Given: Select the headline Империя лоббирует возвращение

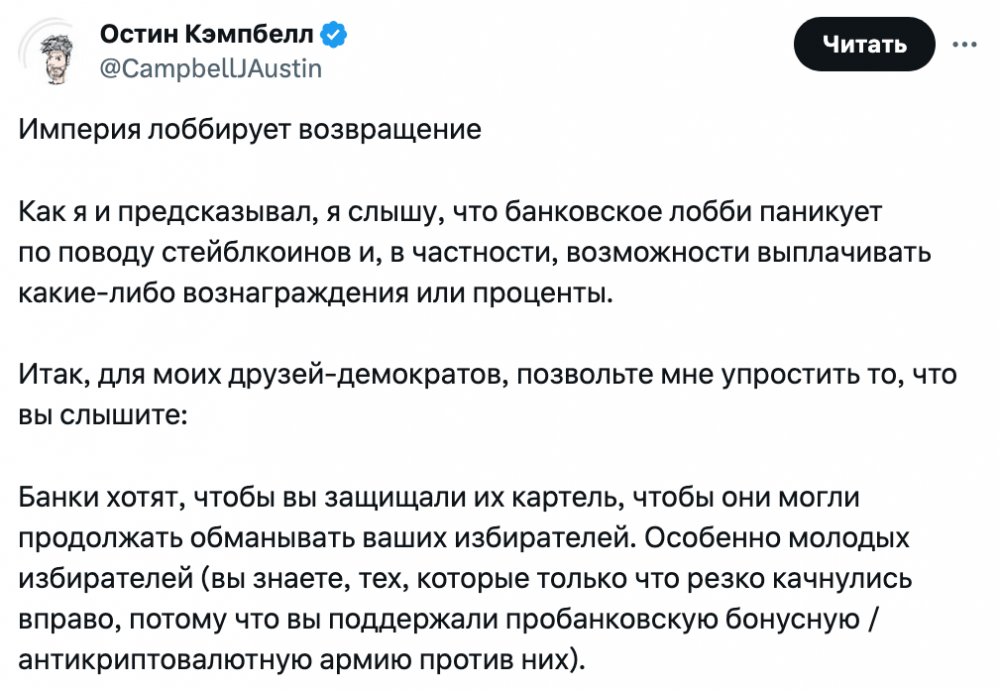Looking at the screenshot, I should point(249,129).
